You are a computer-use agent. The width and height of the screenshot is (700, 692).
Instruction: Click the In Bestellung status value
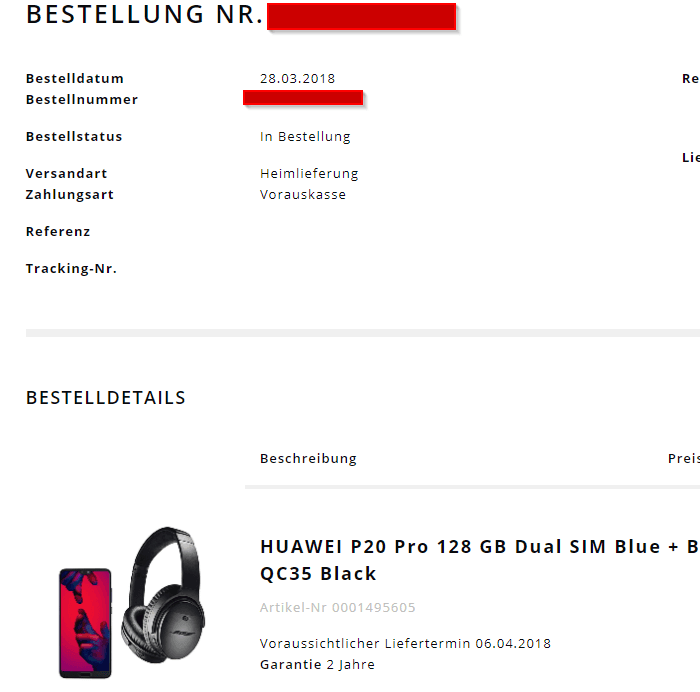pyautogui.click(x=305, y=137)
